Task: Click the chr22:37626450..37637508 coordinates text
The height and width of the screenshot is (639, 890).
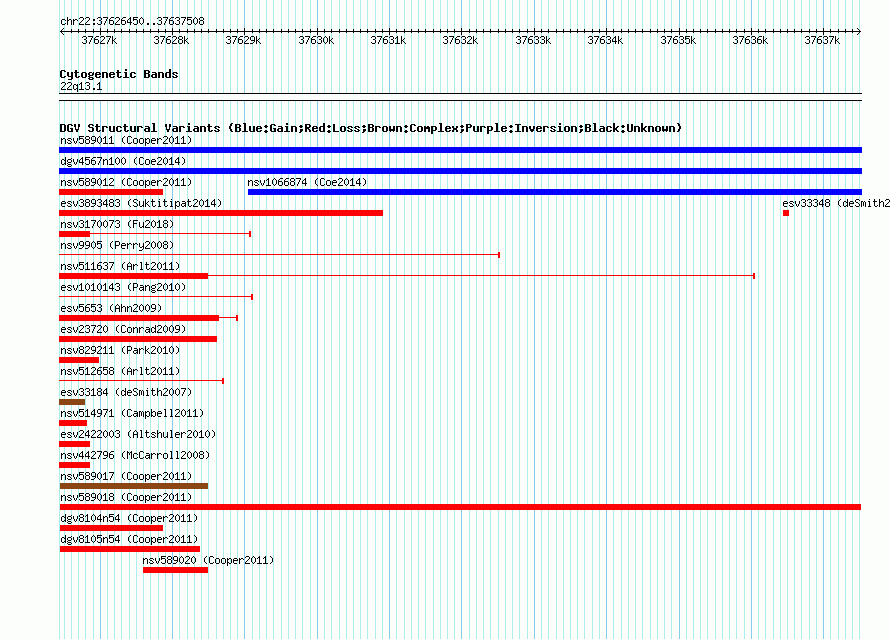Action: point(132,21)
